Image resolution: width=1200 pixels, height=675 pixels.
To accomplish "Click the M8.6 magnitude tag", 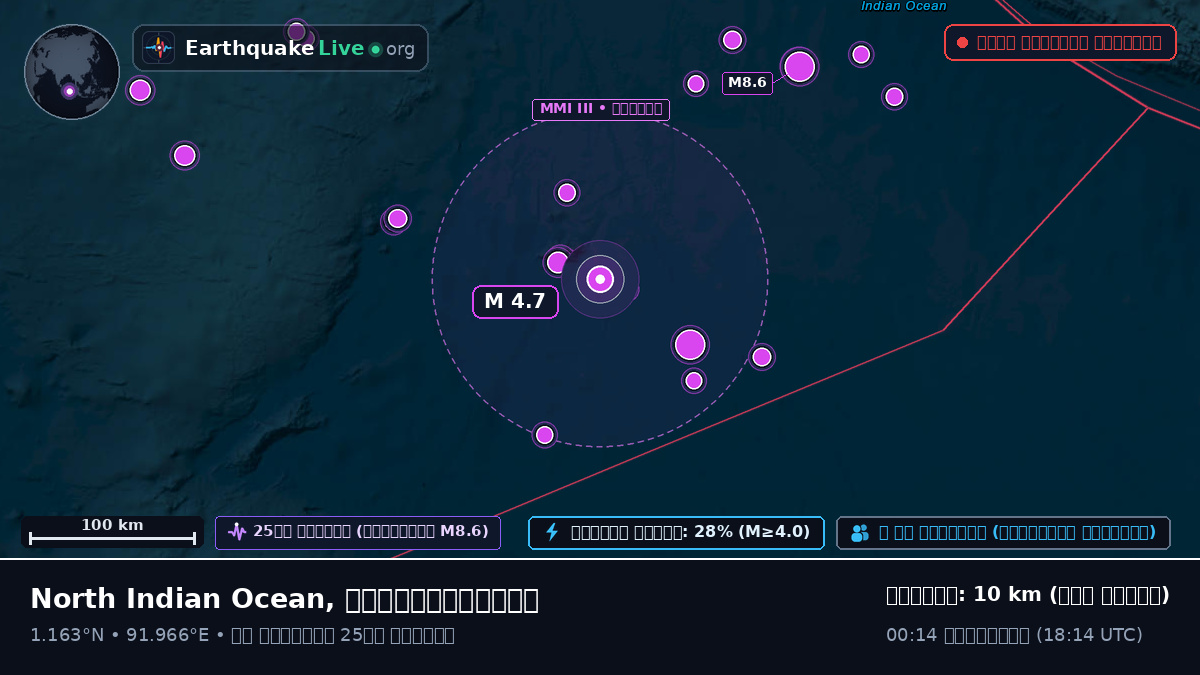I will tap(747, 83).
